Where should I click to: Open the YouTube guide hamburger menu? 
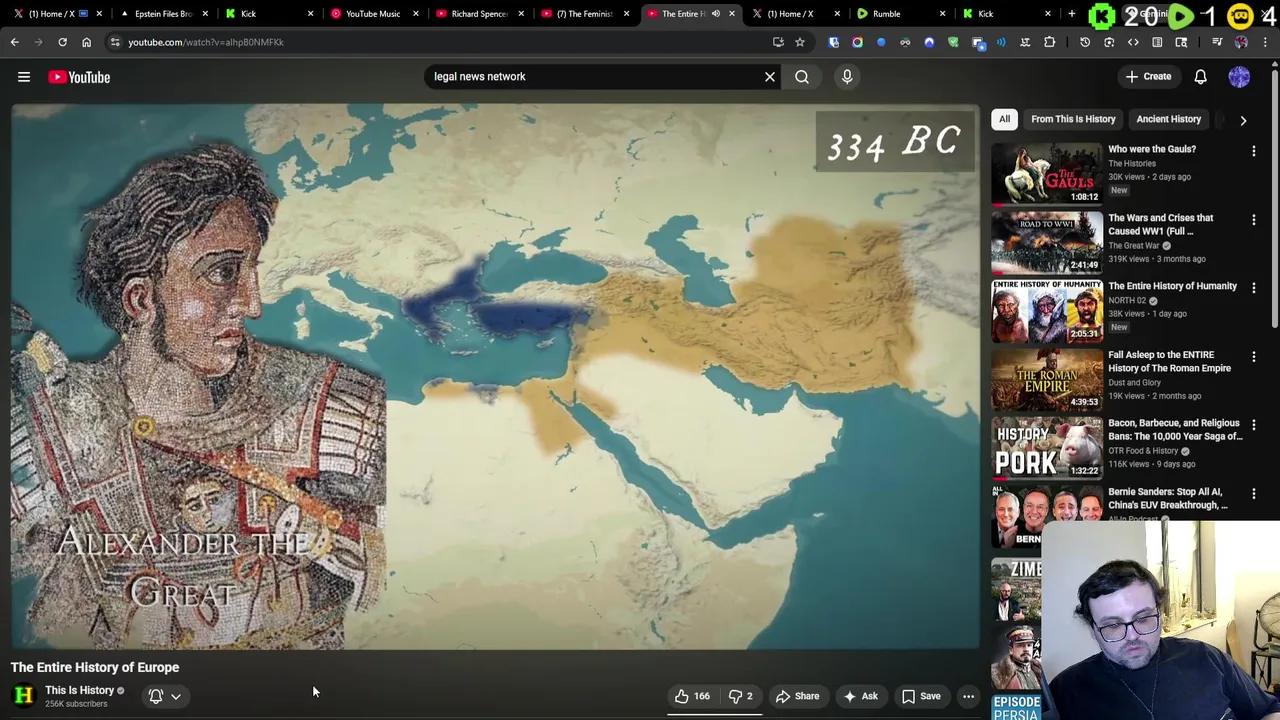tap(24, 77)
